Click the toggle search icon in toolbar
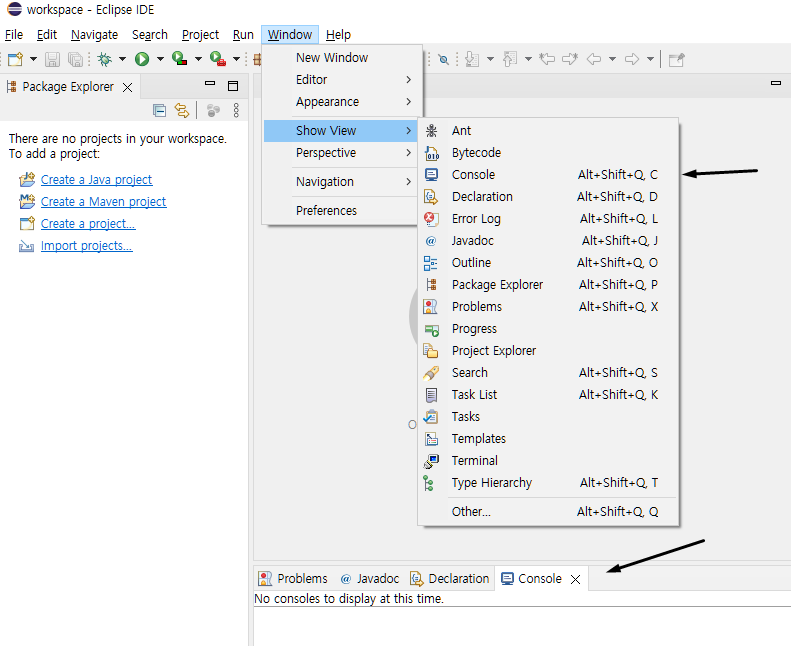Screen dimensions: 791x646 point(443,60)
